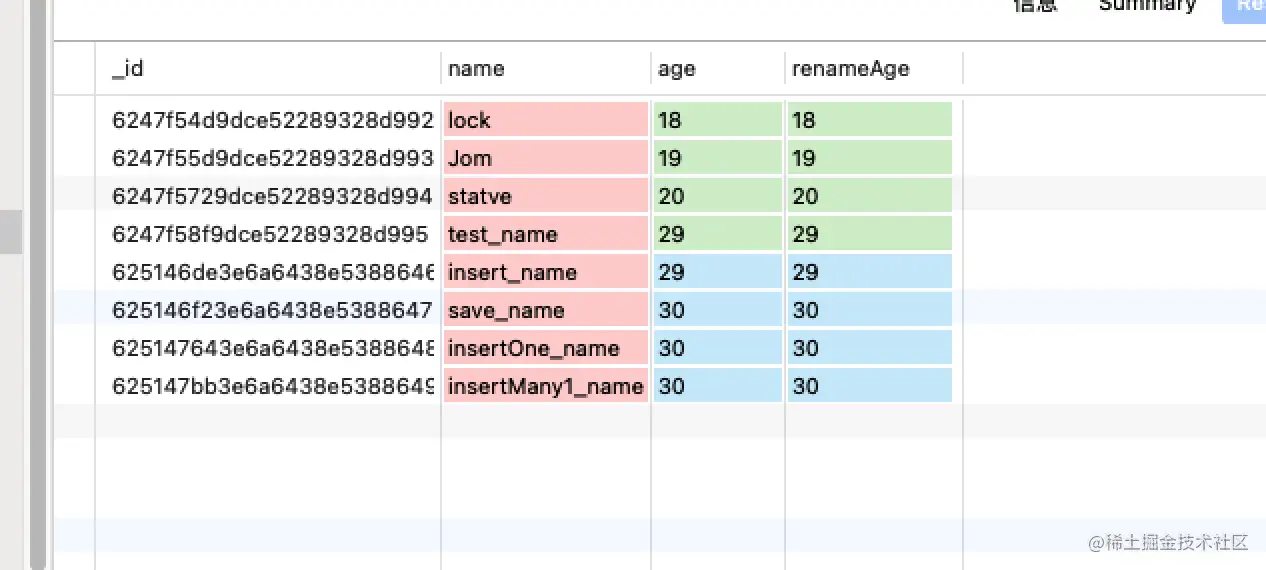Click the name cell 'test_name'
This screenshot has width=1266, height=570.
[546, 234]
